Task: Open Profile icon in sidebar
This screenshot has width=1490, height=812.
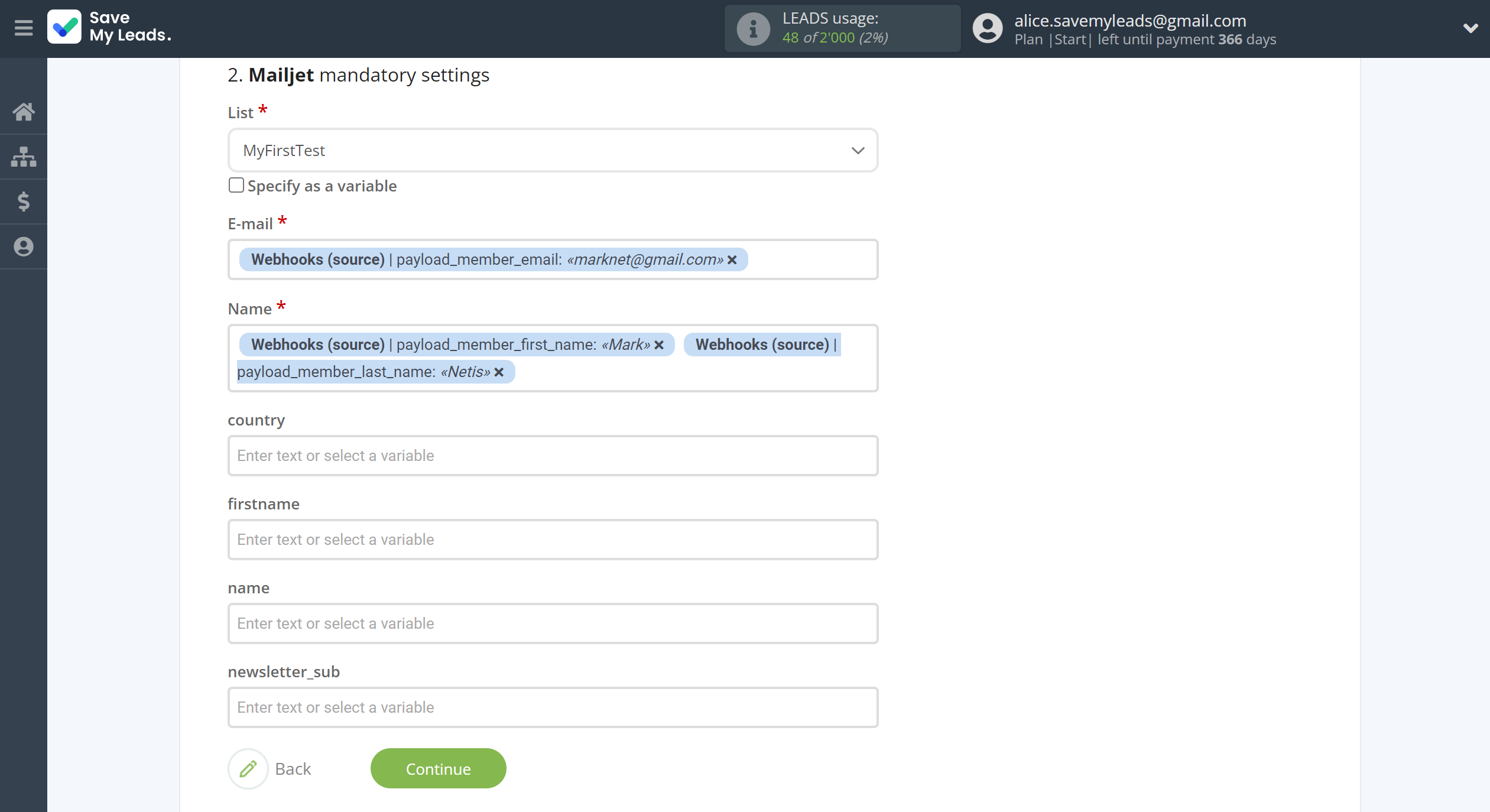Action: pos(24,246)
